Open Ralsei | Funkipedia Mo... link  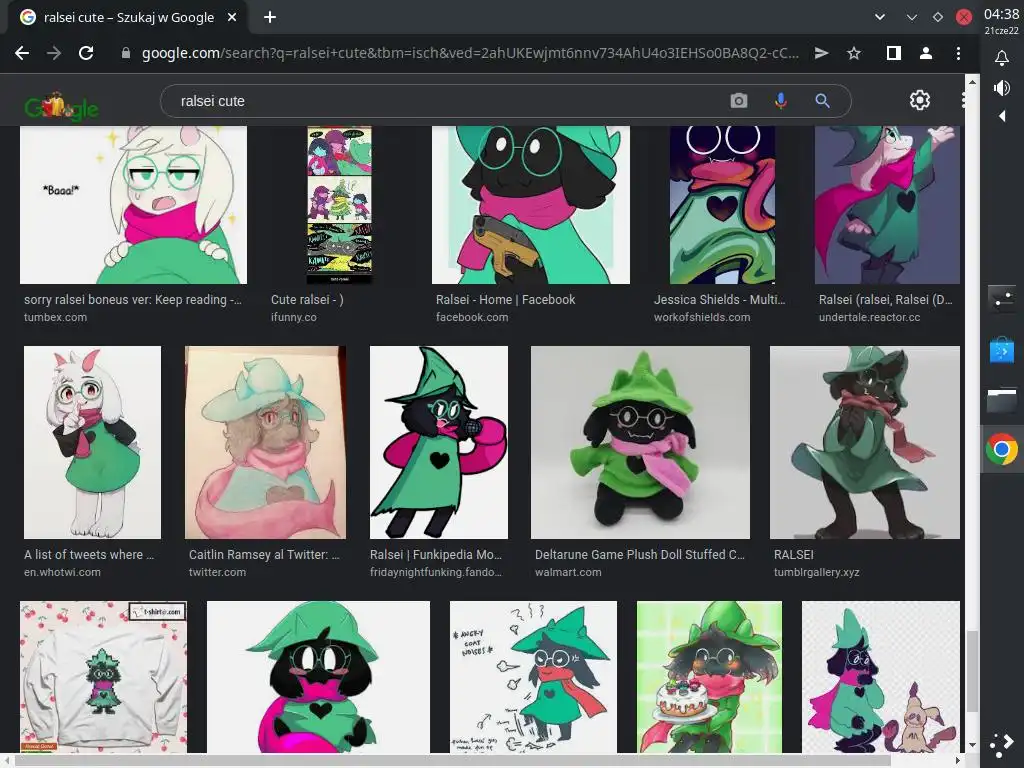(436, 554)
